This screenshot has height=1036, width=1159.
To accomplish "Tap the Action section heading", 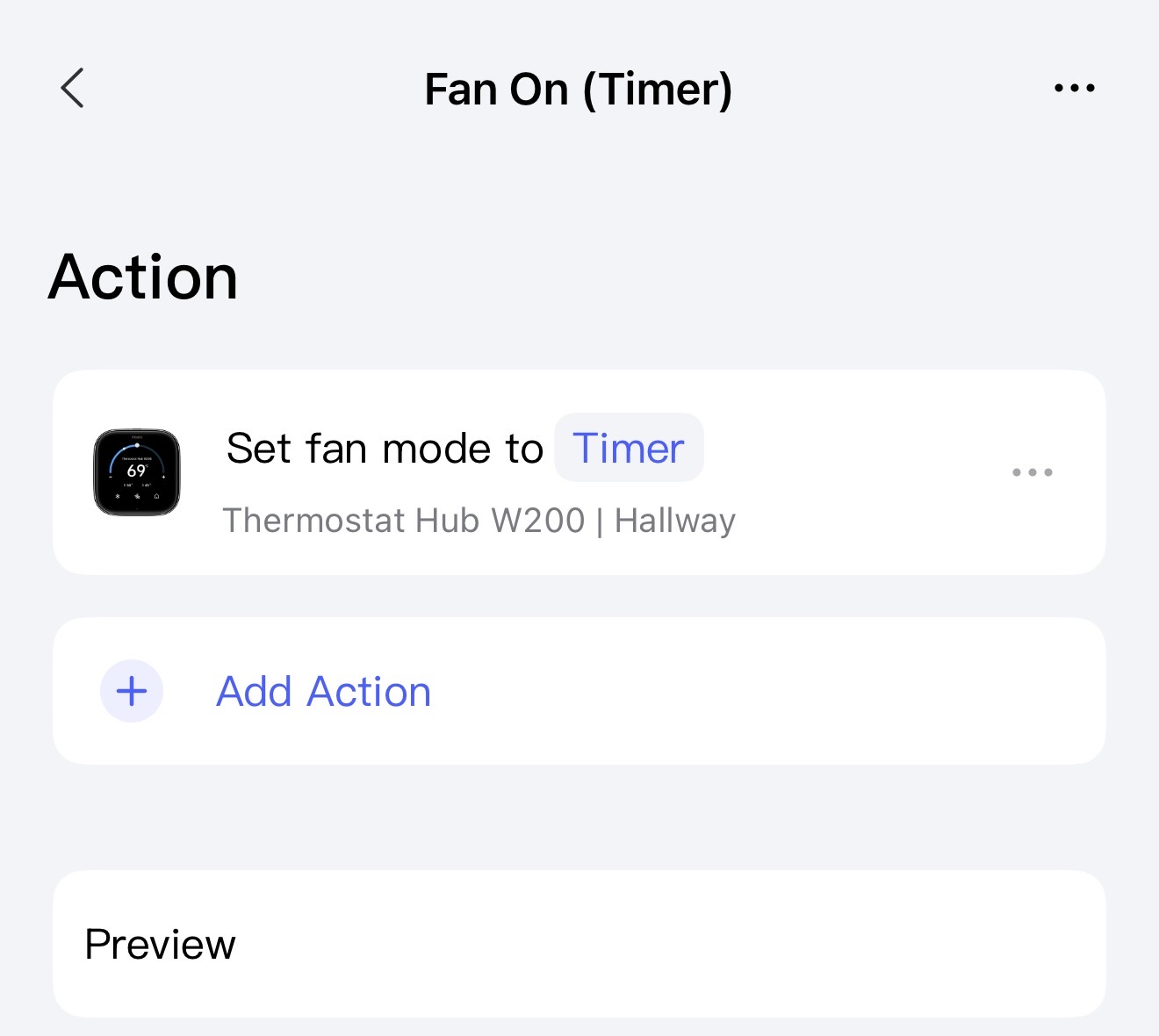I will pyautogui.click(x=143, y=277).
